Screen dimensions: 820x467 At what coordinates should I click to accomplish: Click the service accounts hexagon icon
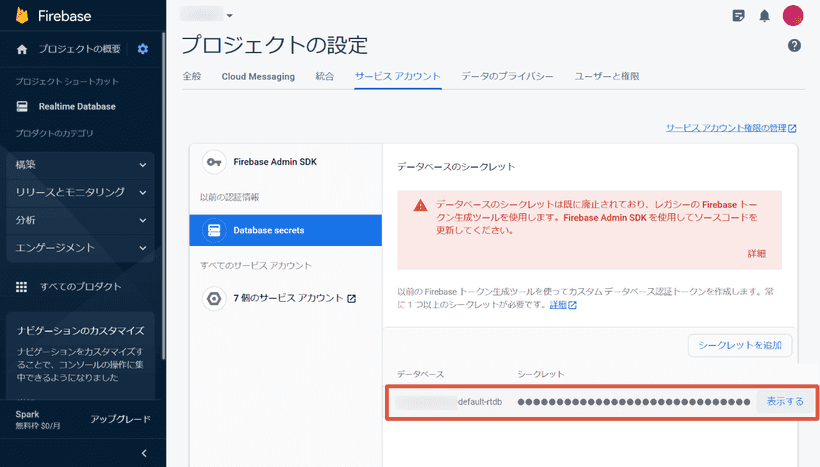click(x=214, y=299)
